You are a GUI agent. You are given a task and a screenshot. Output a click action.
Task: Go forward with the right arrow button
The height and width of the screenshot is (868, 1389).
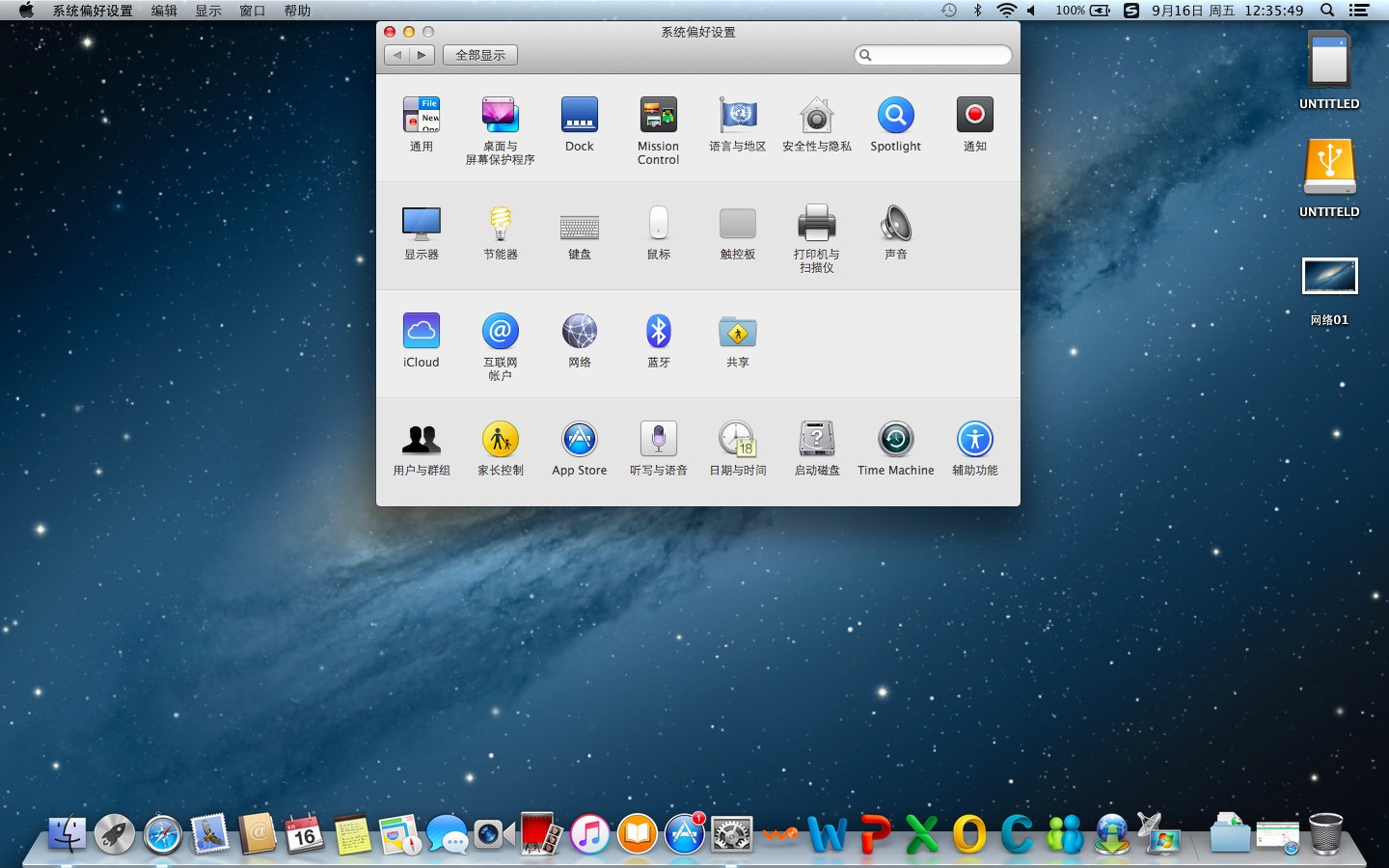click(x=422, y=55)
